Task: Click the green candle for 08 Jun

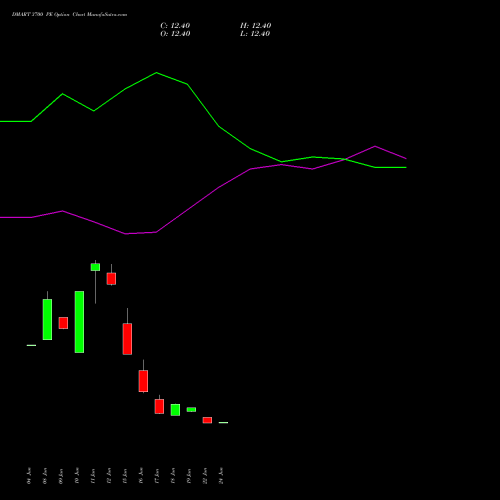Action: click(x=47, y=319)
